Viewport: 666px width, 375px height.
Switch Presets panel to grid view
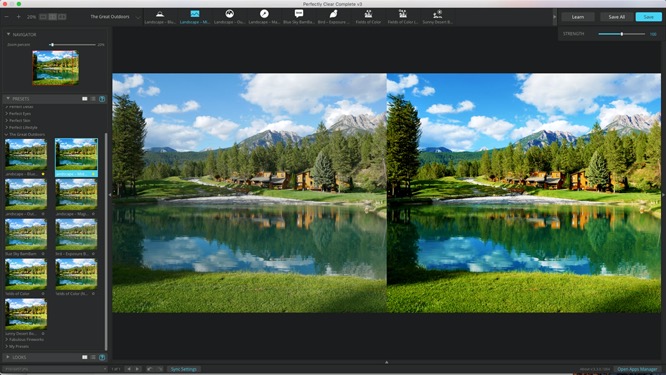85,99
